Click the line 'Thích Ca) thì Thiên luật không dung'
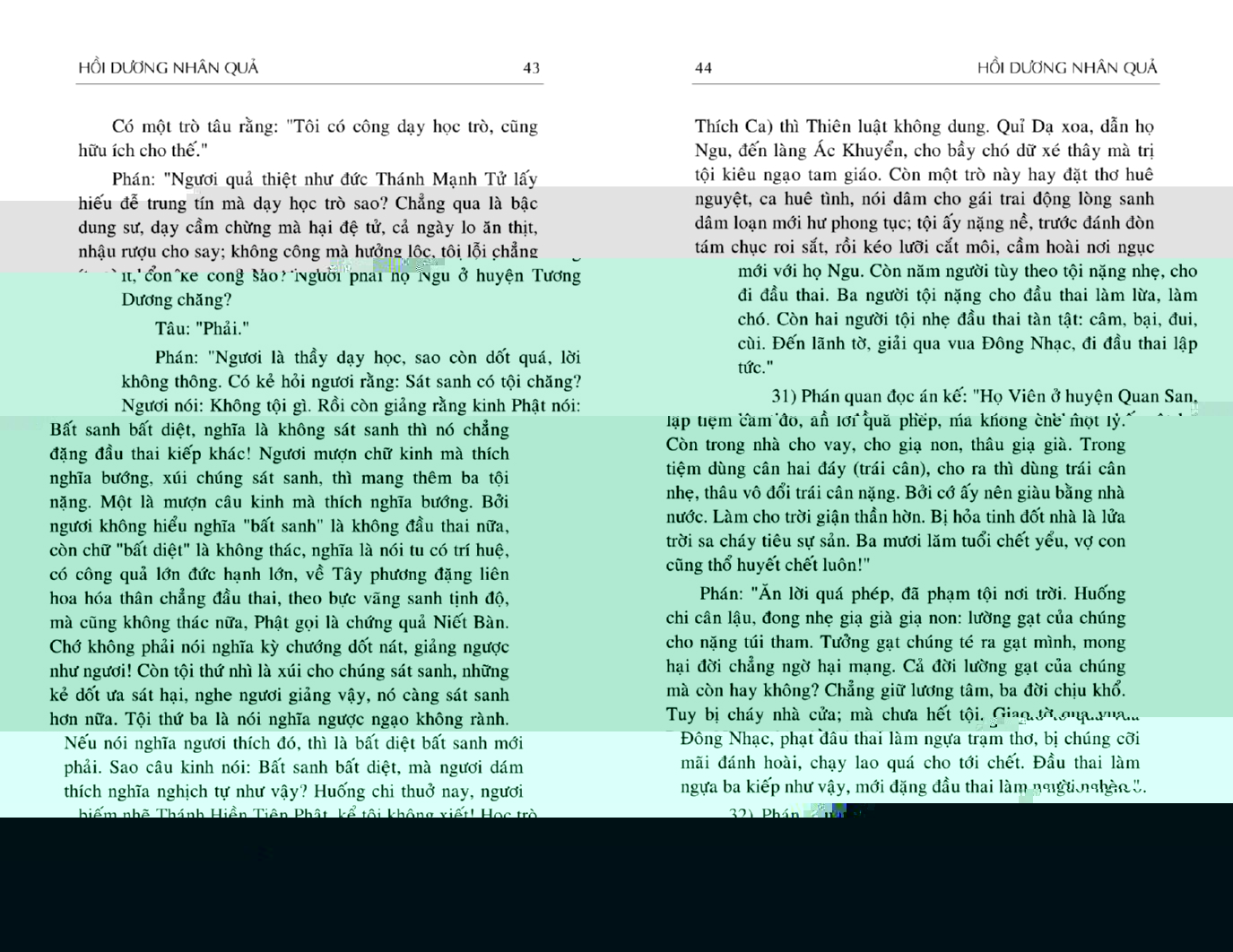Image resolution: width=1233 pixels, height=952 pixels. [925, 126]
